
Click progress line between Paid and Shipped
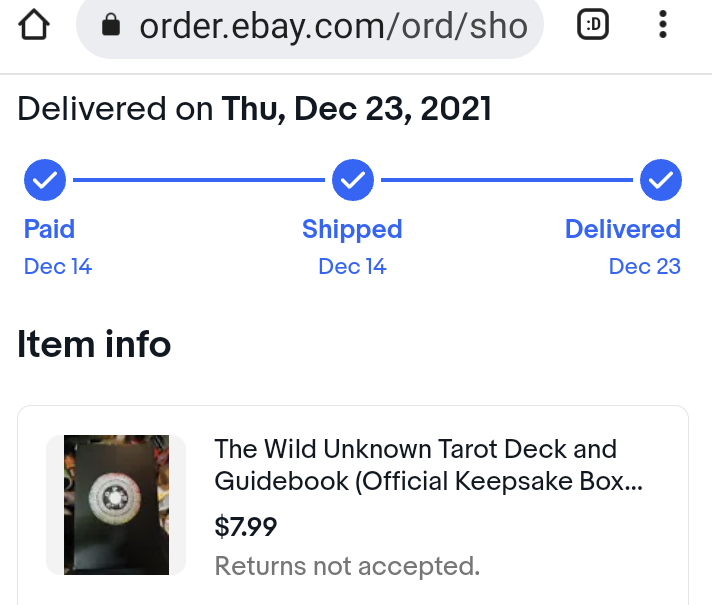click(x=198, y=181)
